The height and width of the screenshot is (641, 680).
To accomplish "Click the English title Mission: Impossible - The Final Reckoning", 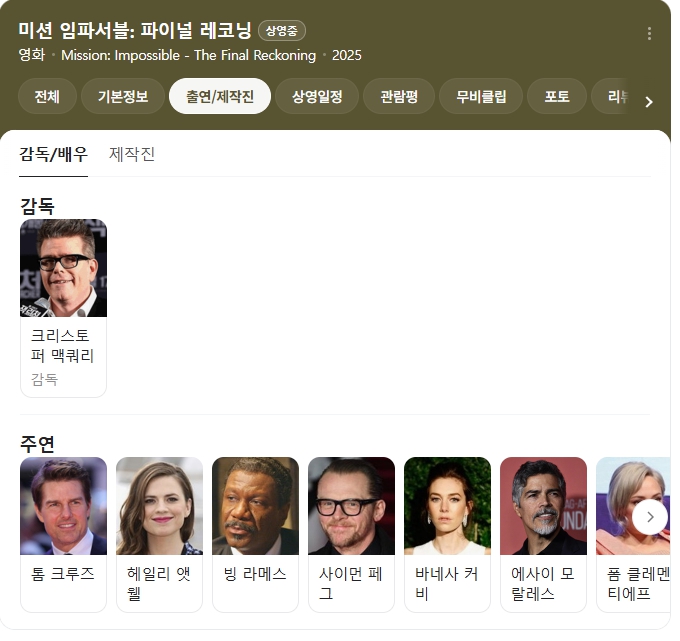I will coord(189,56).
